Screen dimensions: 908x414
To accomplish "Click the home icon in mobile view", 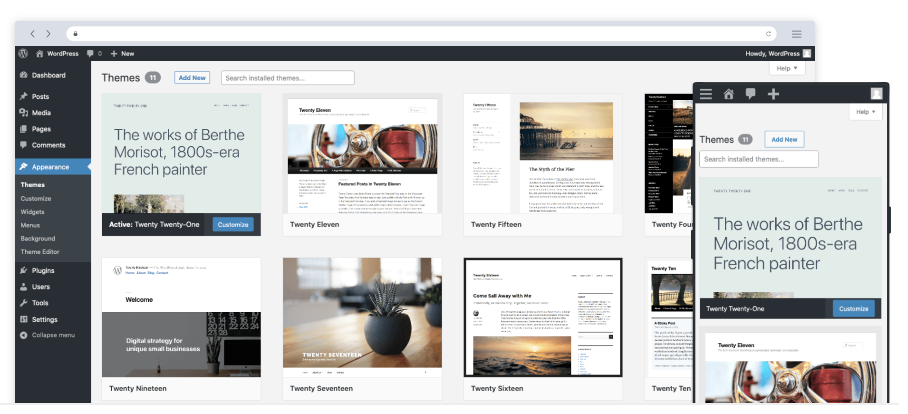I will tap(728, 94).
